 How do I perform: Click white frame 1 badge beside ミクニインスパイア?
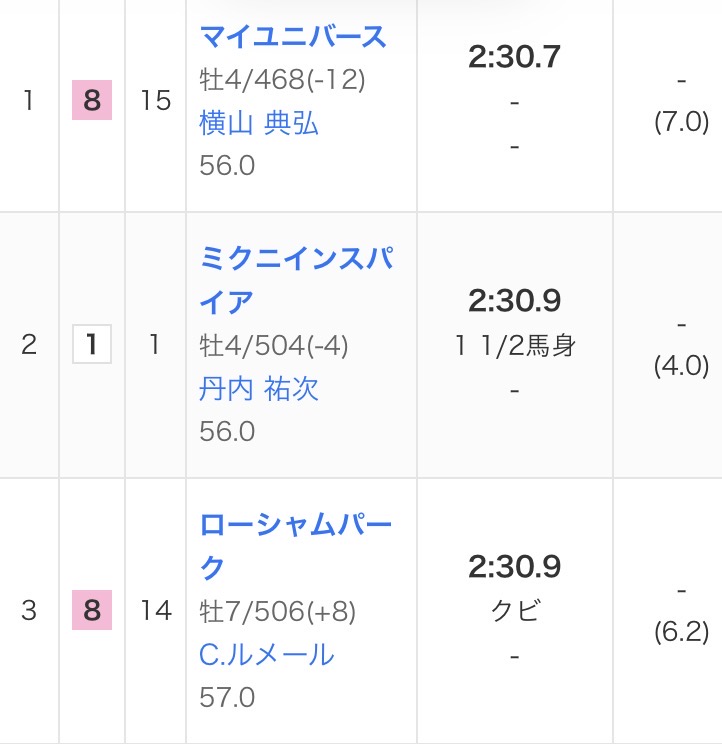point(92,345)
